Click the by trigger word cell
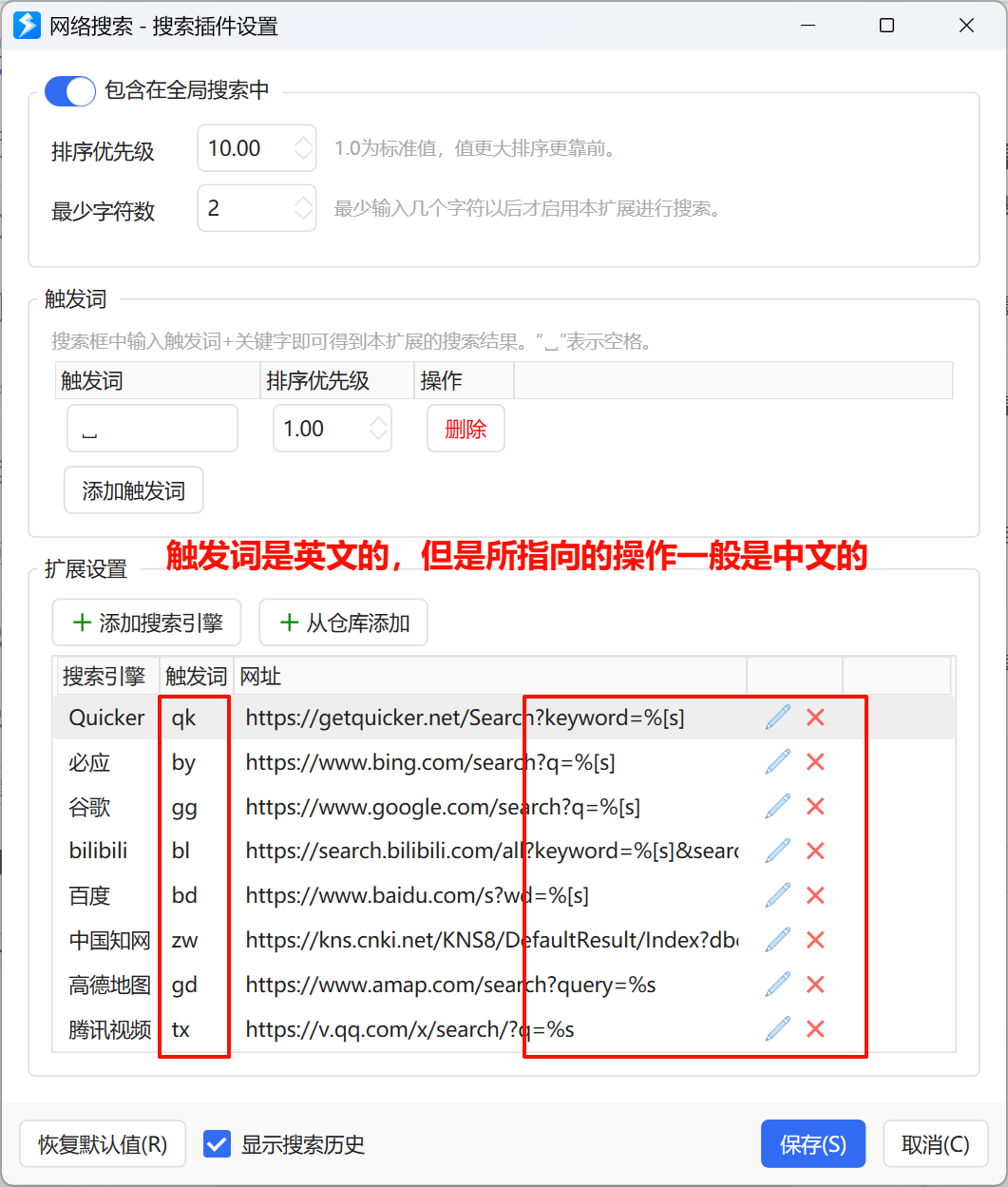This screenshot has width=1008, height=1187. click(x=183, y=762)
